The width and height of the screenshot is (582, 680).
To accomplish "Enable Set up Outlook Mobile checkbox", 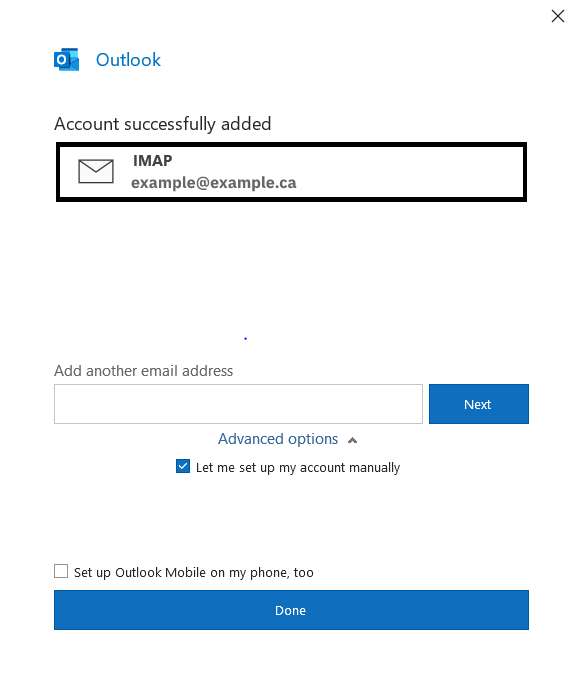I will pyautogui.click(x=61, y=571).
